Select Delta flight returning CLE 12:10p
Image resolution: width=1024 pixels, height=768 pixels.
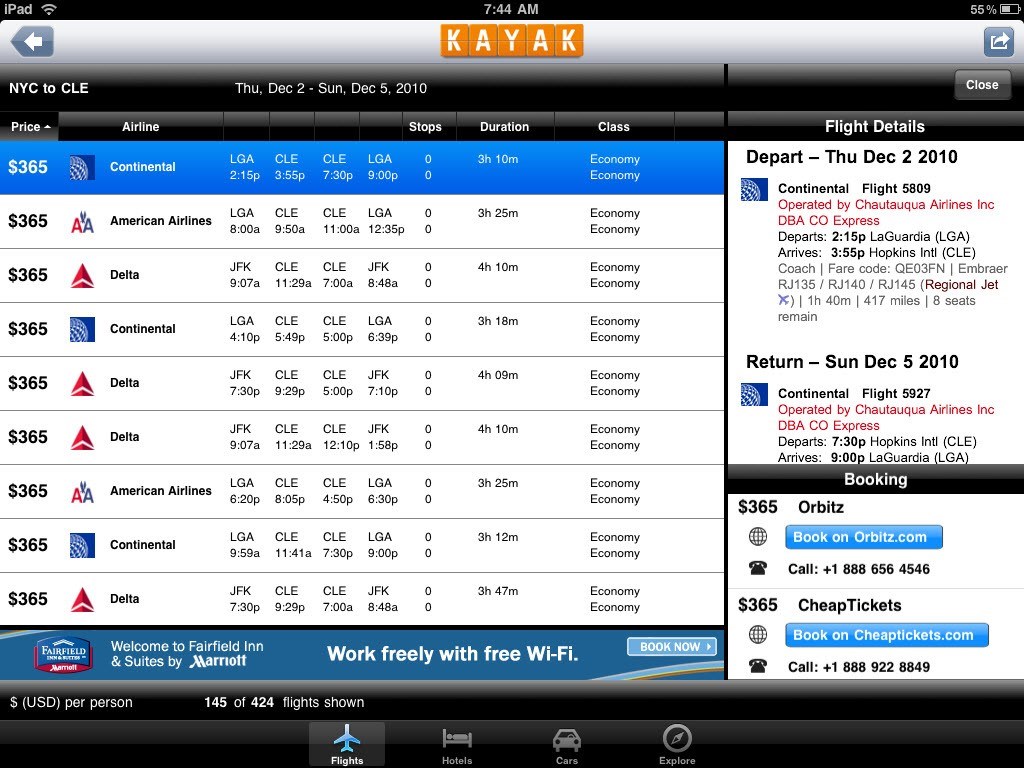click(362, 437)
